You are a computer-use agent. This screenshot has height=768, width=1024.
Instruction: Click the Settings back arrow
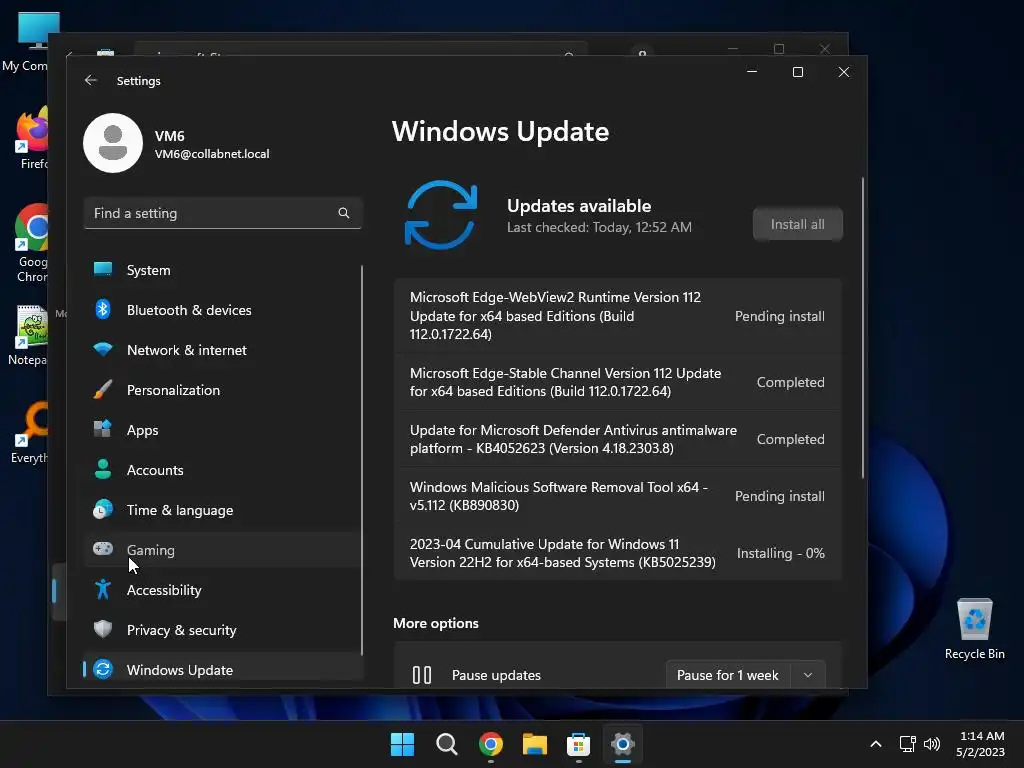click(91, 80)
